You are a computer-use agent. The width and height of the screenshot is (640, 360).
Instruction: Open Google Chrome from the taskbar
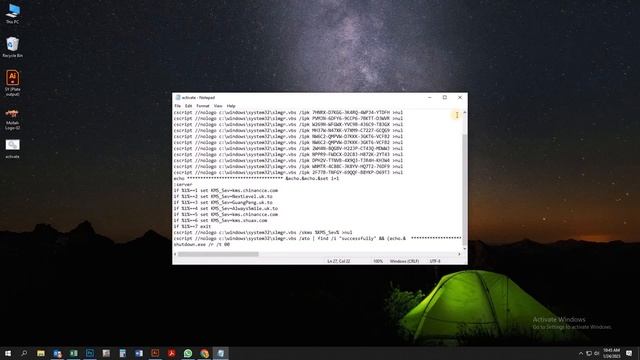tap(204, 353)
